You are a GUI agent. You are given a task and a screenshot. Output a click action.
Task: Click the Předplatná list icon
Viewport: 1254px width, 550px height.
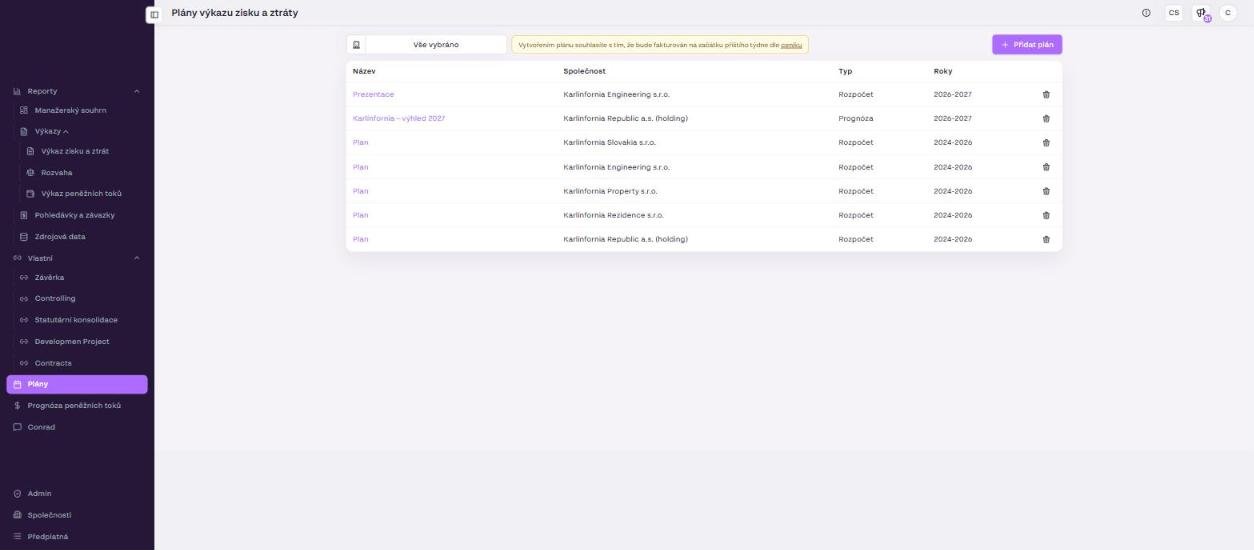17,536
